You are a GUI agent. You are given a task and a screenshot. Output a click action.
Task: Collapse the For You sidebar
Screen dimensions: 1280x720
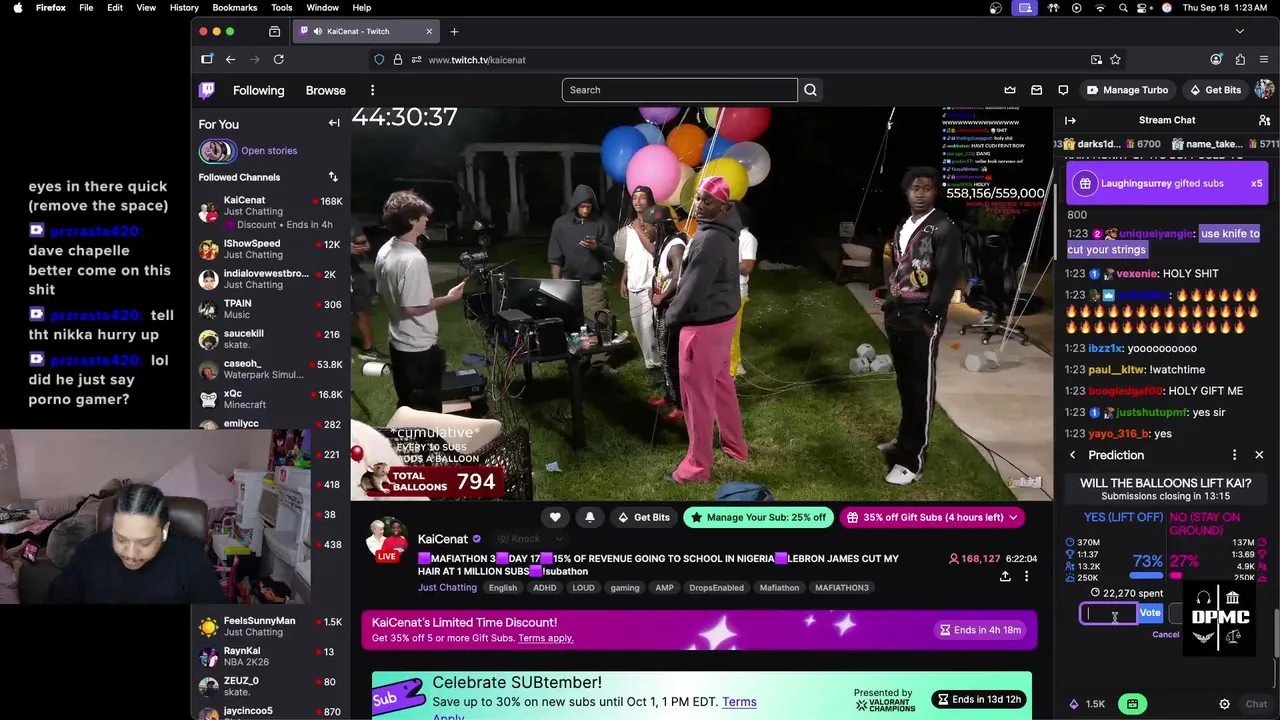click(x=334, y=123)
